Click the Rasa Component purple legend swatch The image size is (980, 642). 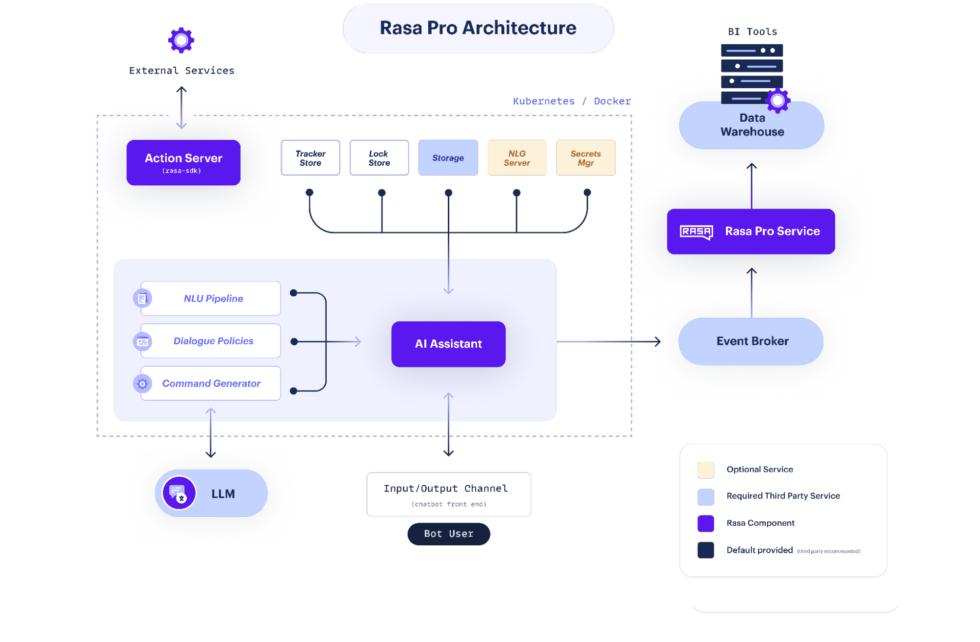706,523
